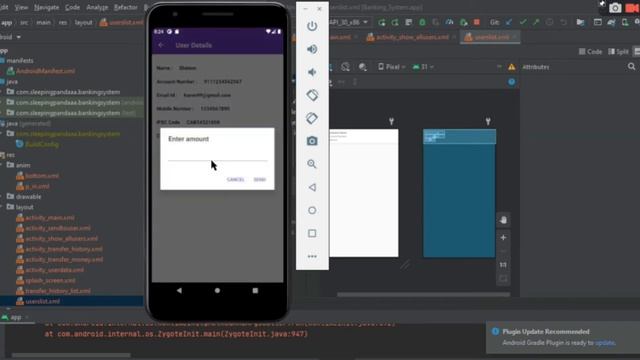Click the recording overlay camera icon
640x360 pixels.
pos(615,8)
